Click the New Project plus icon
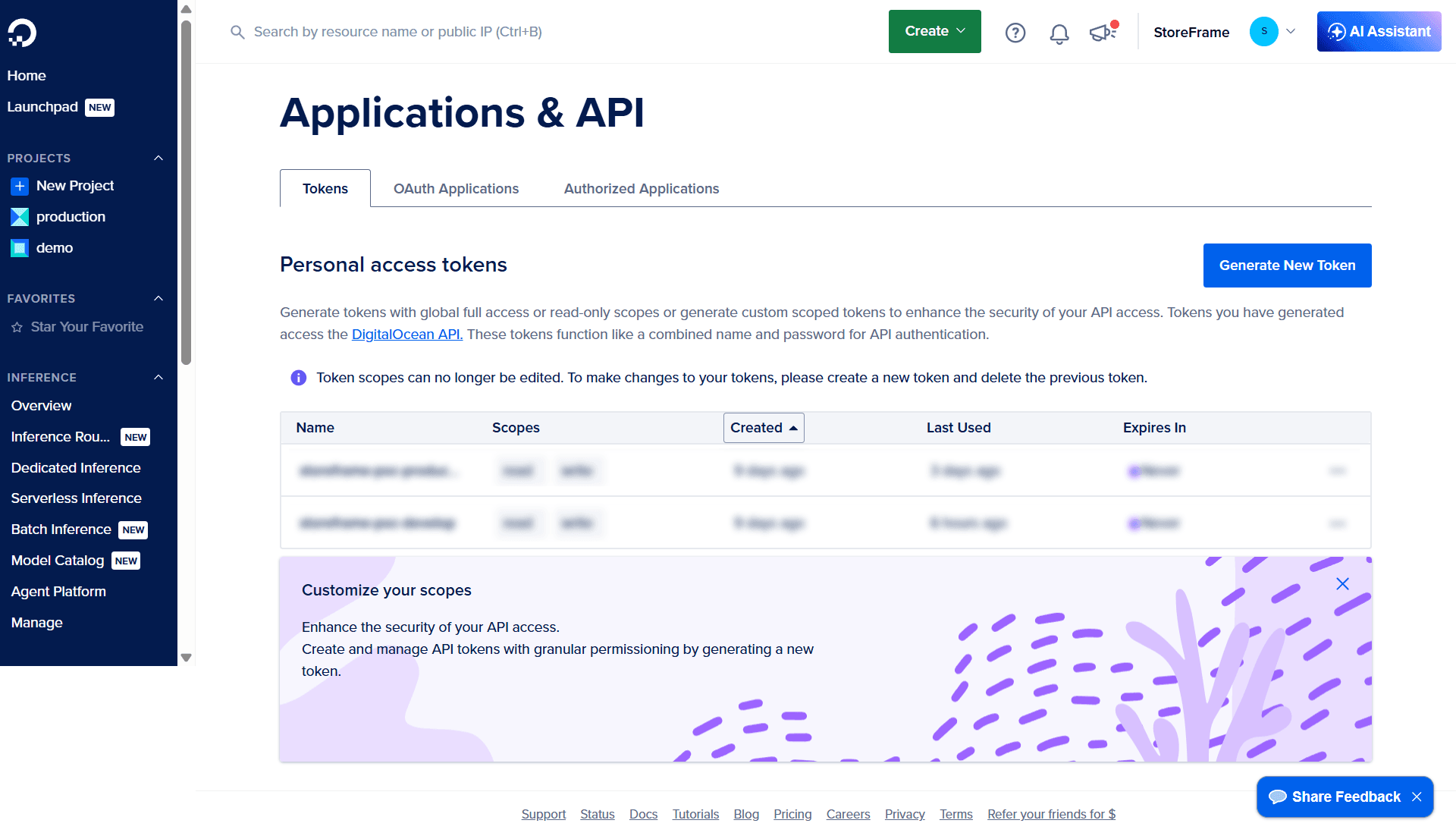The image size is (1456, 839). click(20, 186)
